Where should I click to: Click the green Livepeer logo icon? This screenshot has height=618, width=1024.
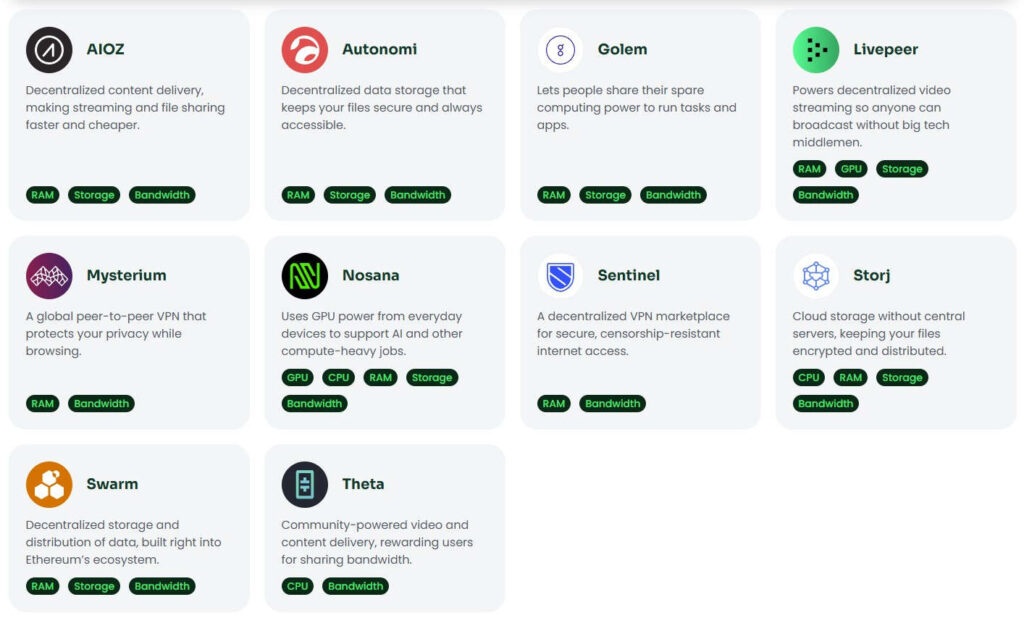point(816,50)
